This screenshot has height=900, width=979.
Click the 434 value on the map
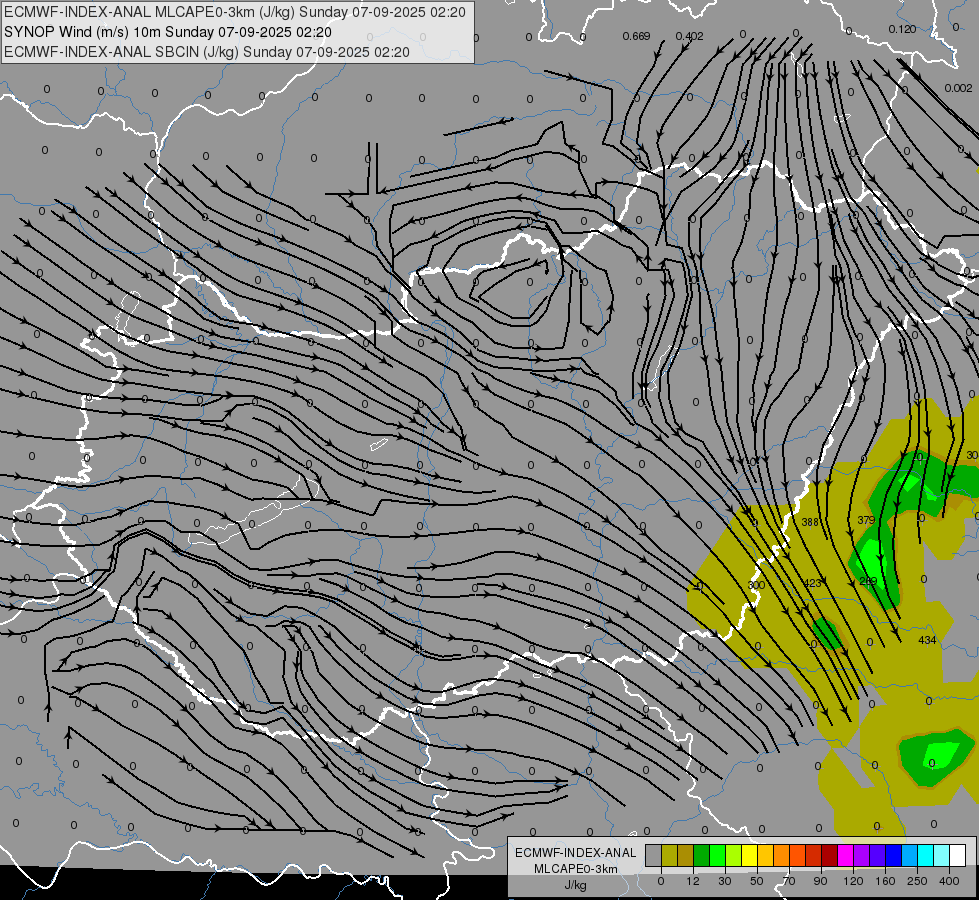[x=927, y=640]
